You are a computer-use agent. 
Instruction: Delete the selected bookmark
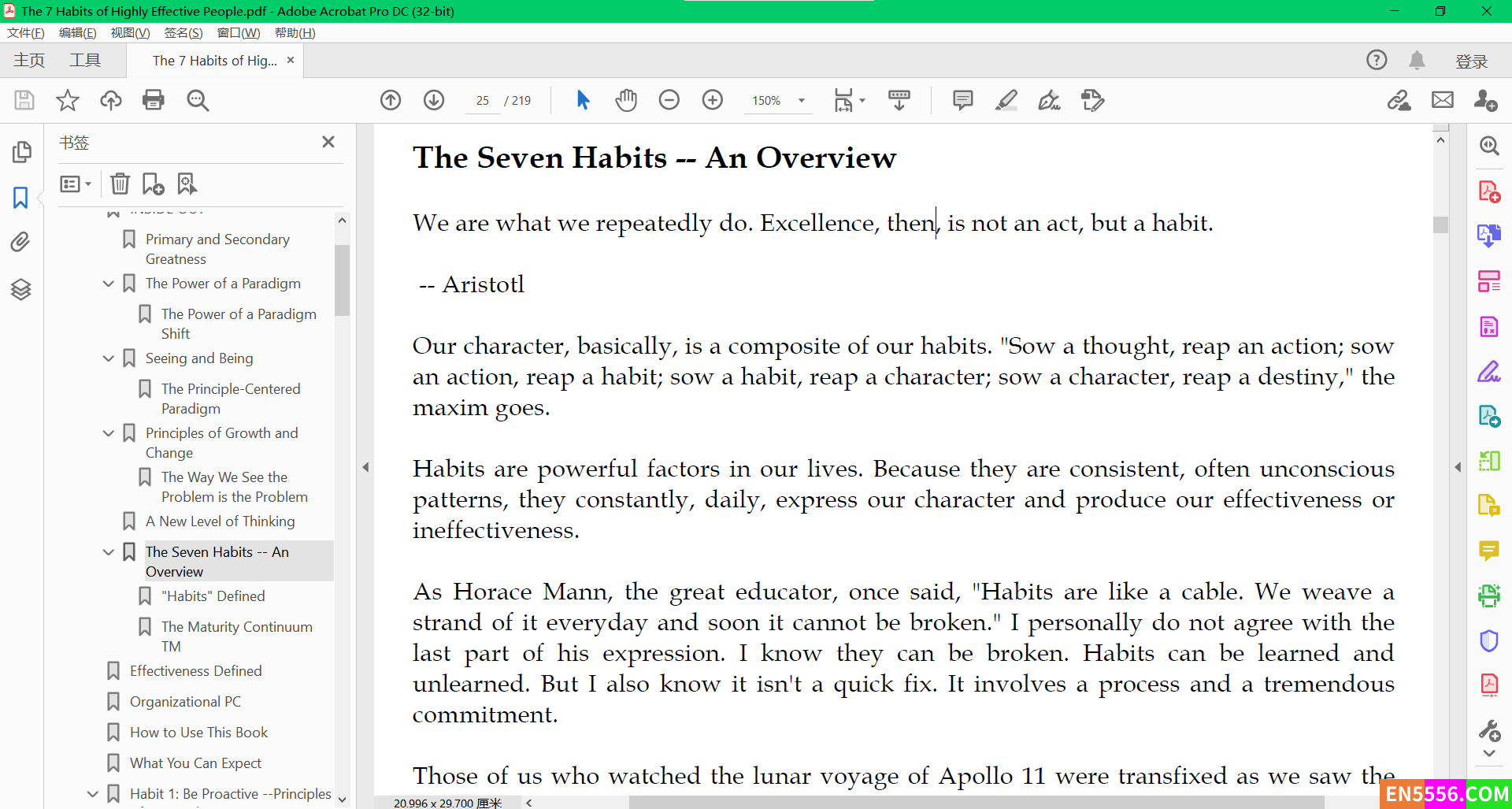(x=120, y=184)
